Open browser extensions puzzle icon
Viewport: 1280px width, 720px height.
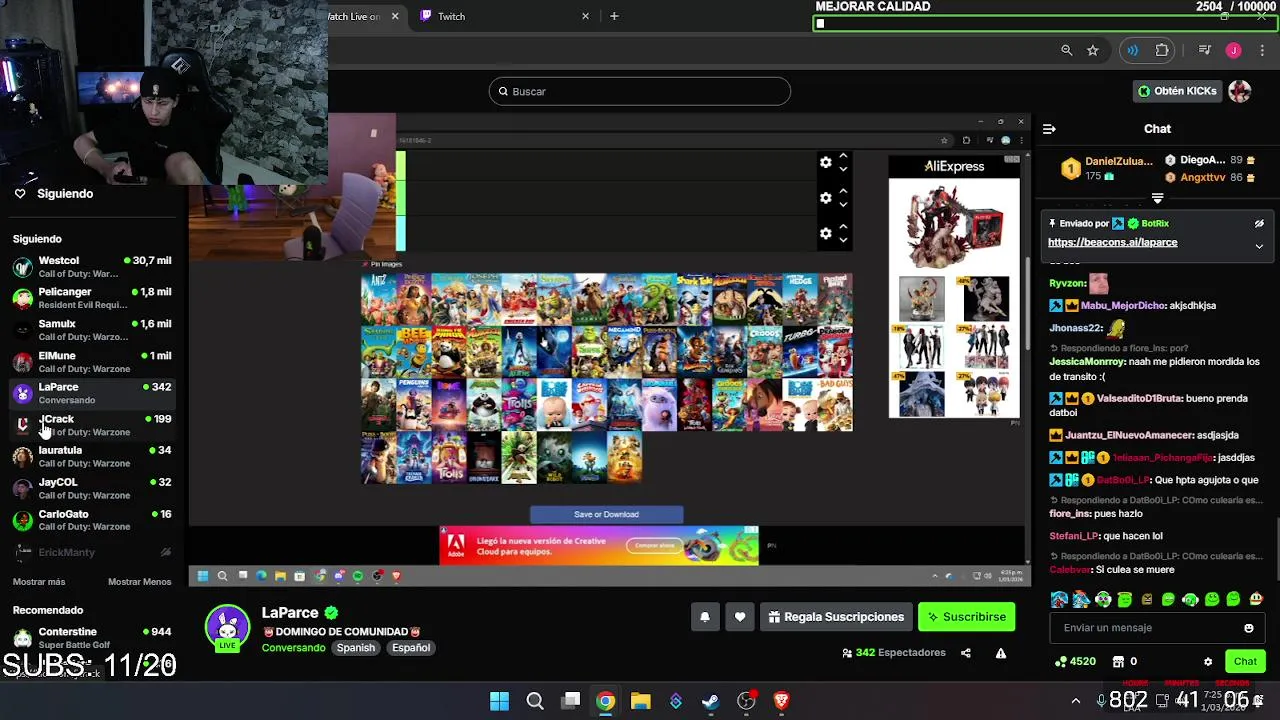tap(1162, 50)
